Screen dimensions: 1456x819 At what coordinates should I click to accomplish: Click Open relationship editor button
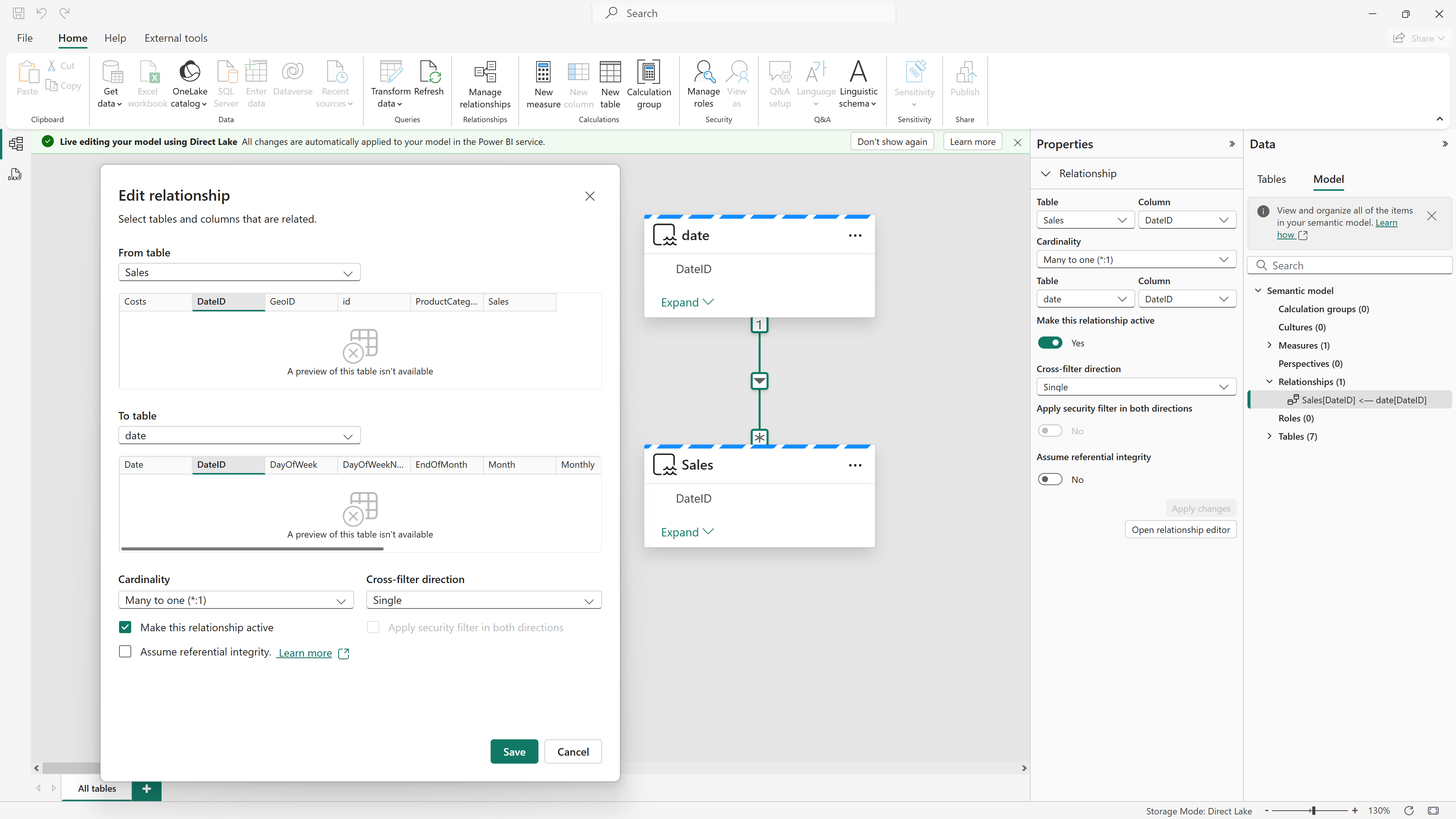[1180, 530]
